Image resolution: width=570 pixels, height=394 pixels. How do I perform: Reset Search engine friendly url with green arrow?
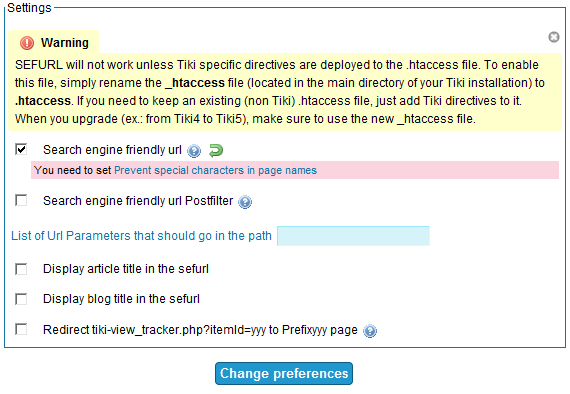pyautogui.click(x=216, y=150)
